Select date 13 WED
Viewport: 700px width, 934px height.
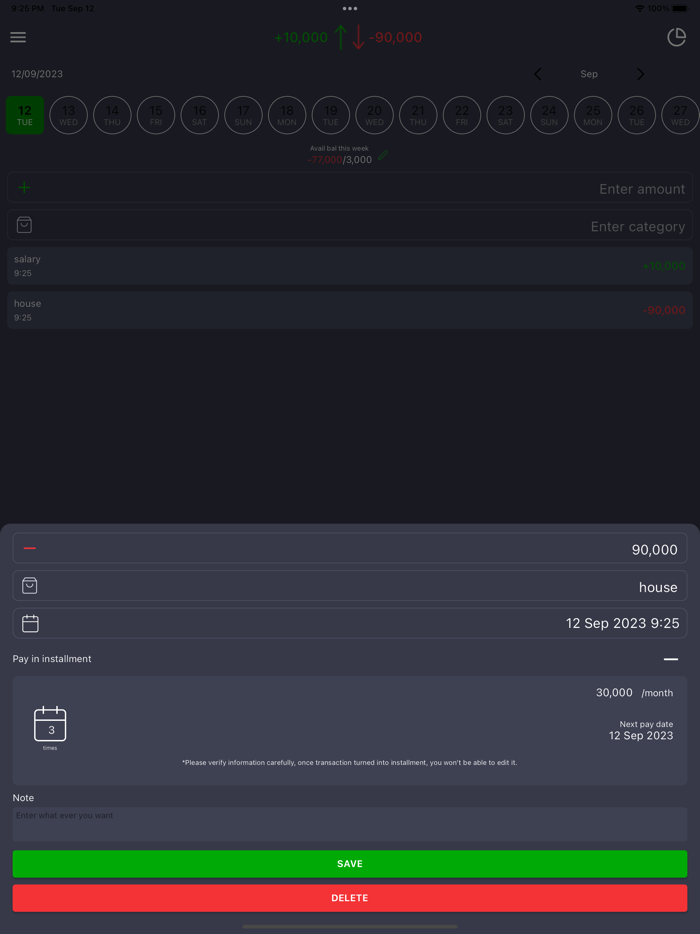[69, 115]
